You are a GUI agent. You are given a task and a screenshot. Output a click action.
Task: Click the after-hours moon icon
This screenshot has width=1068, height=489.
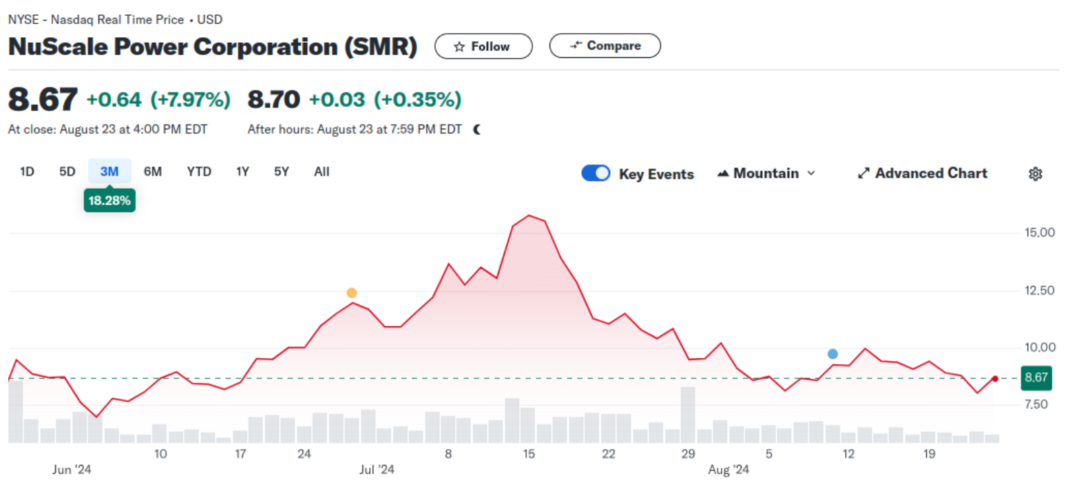click(477, 129)
